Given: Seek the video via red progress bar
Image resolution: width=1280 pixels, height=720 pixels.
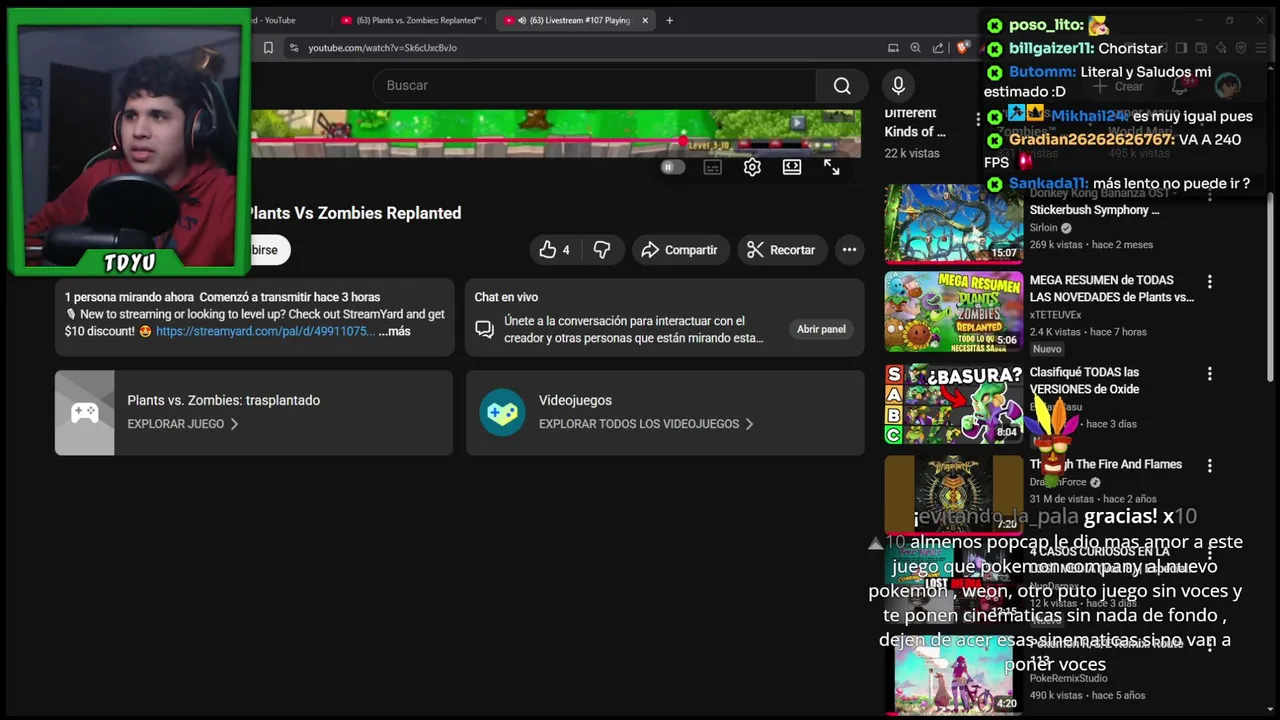Looking at the screenshot, I should [555, 141].
